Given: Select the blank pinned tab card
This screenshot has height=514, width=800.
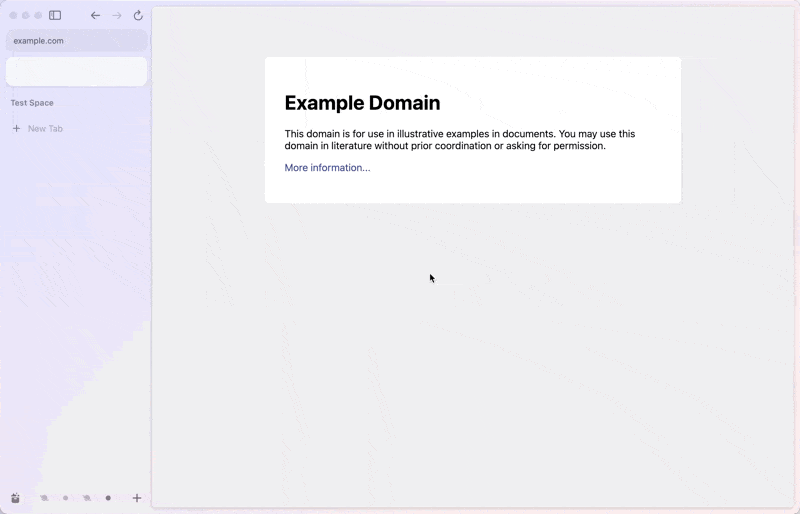Looking at the screenshot, I should (x=77, y=71).
